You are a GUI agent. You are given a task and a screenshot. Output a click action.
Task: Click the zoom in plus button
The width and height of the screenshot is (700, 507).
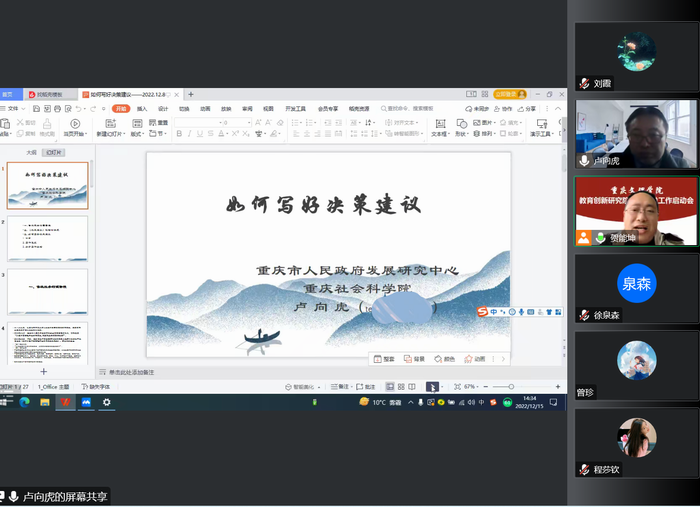click(x=558, y=386)
